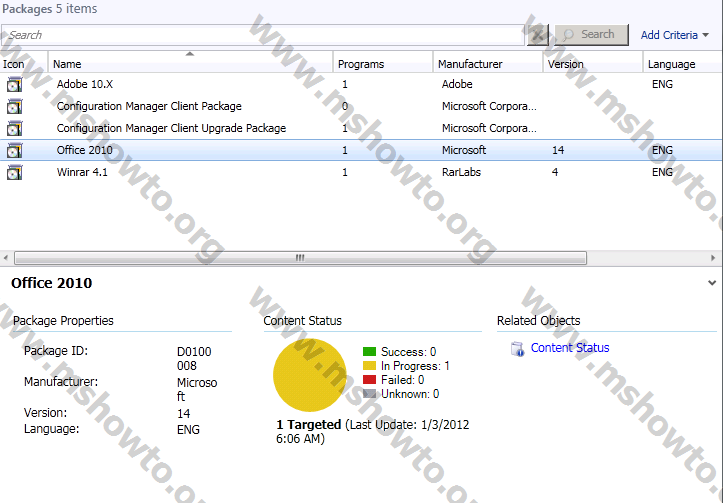Screen dimensions: 723x503
Task: Click the horizontal scrollbar thumb
Action: click(x=300, y=258)
